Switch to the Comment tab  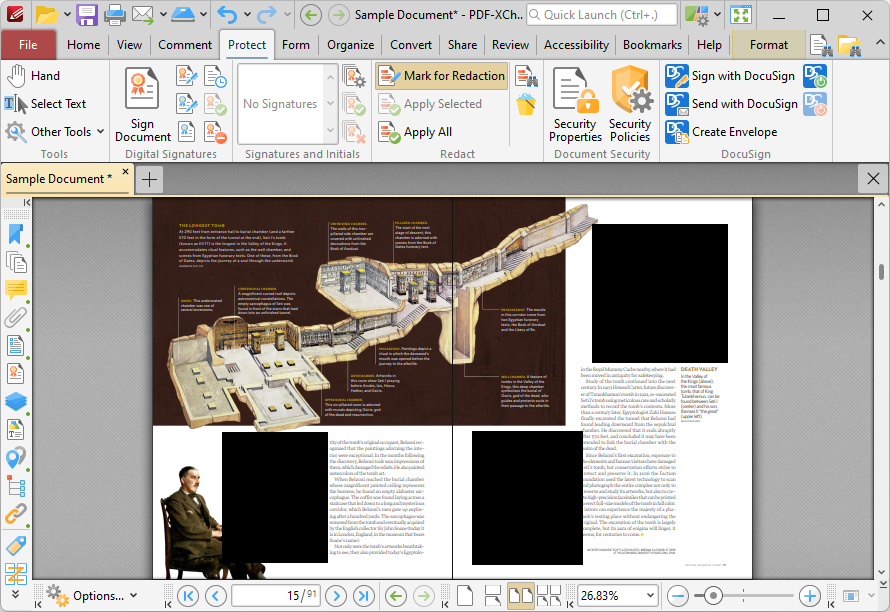point(184,45)
